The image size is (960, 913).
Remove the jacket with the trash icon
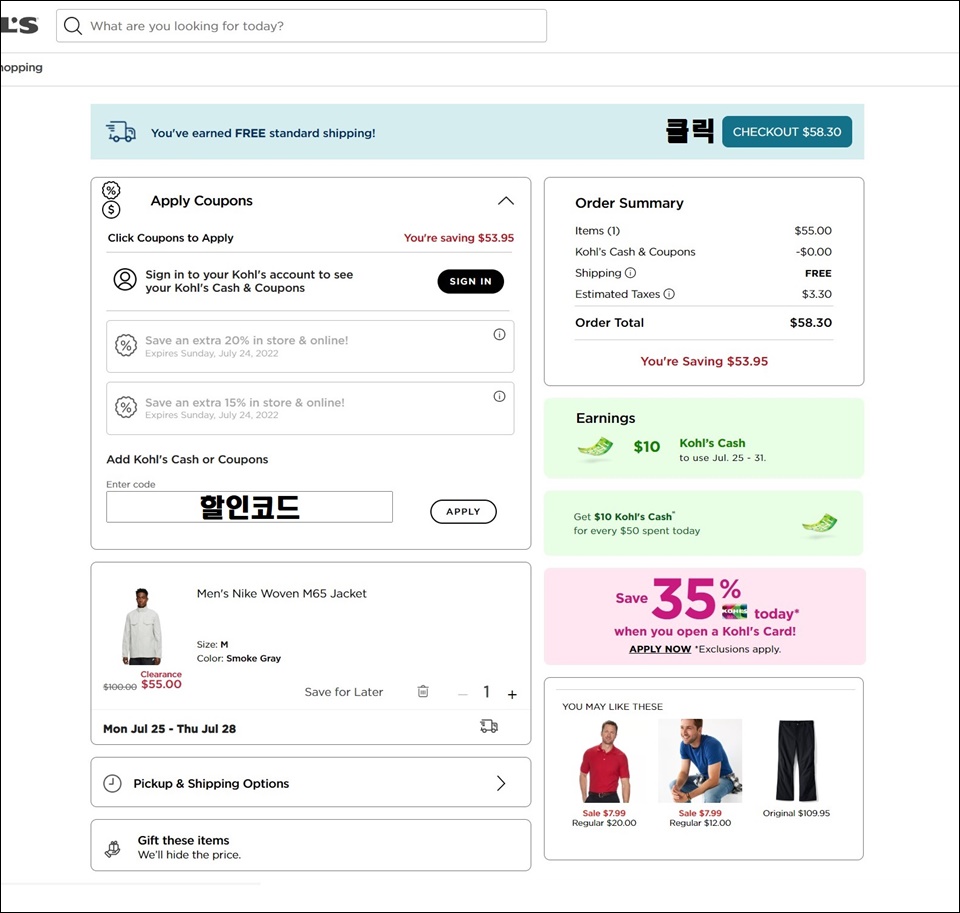click(x=423, y=691)
